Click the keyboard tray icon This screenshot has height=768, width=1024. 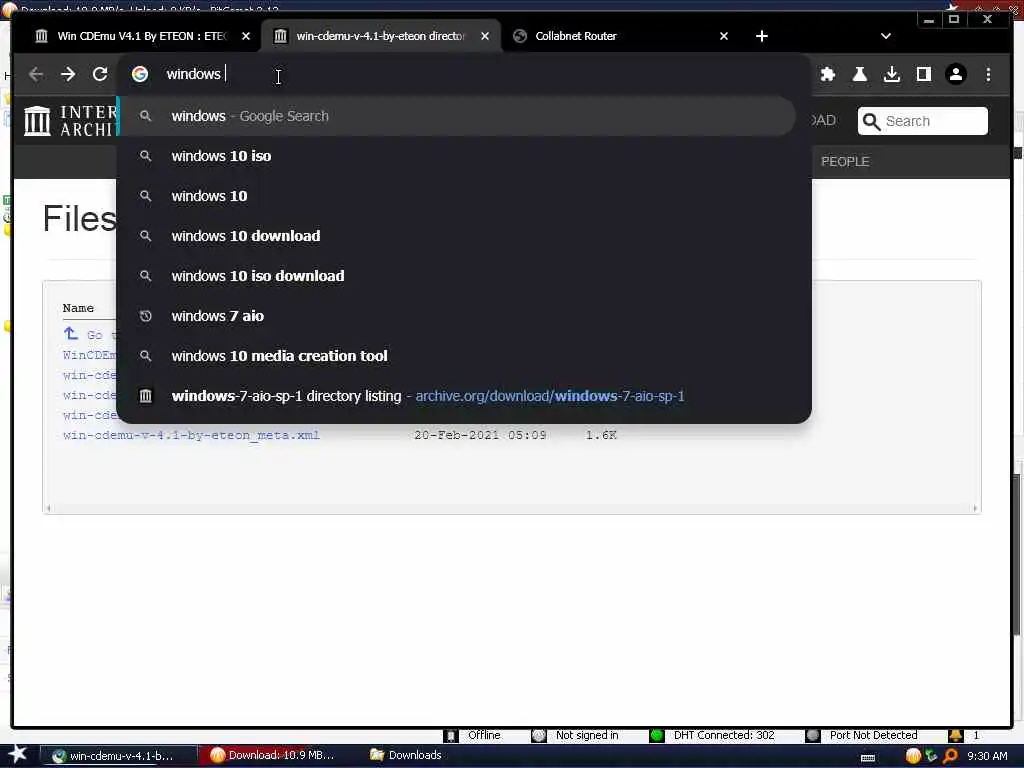pos(868,758)
